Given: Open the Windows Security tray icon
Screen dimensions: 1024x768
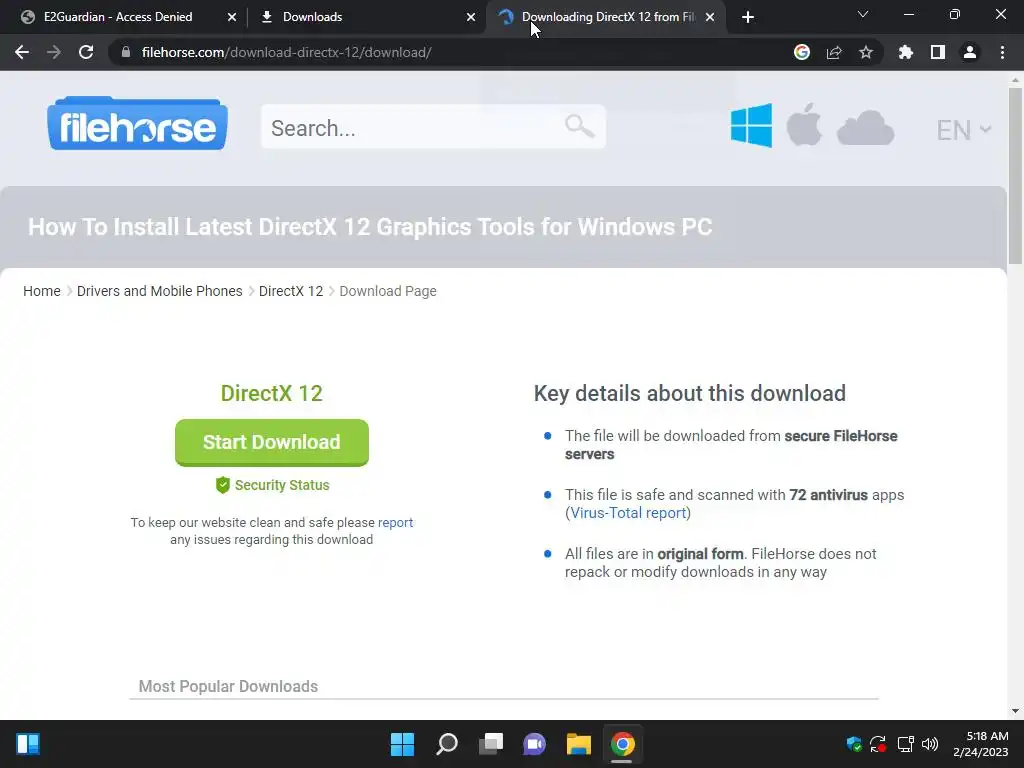Looking at the screenshot, I should (854, 744).
